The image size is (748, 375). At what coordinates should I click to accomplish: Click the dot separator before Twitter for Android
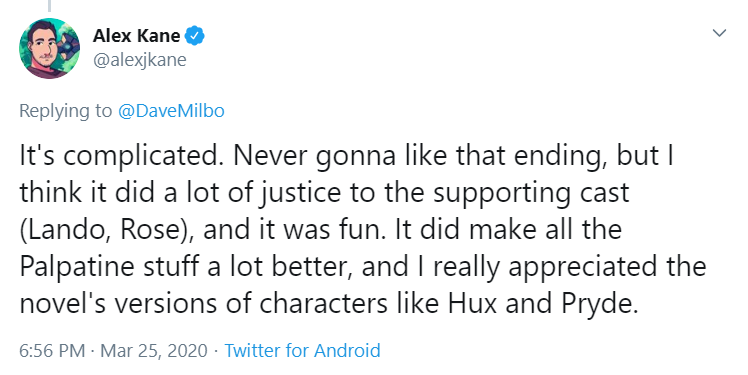click(x=216, y=351)
